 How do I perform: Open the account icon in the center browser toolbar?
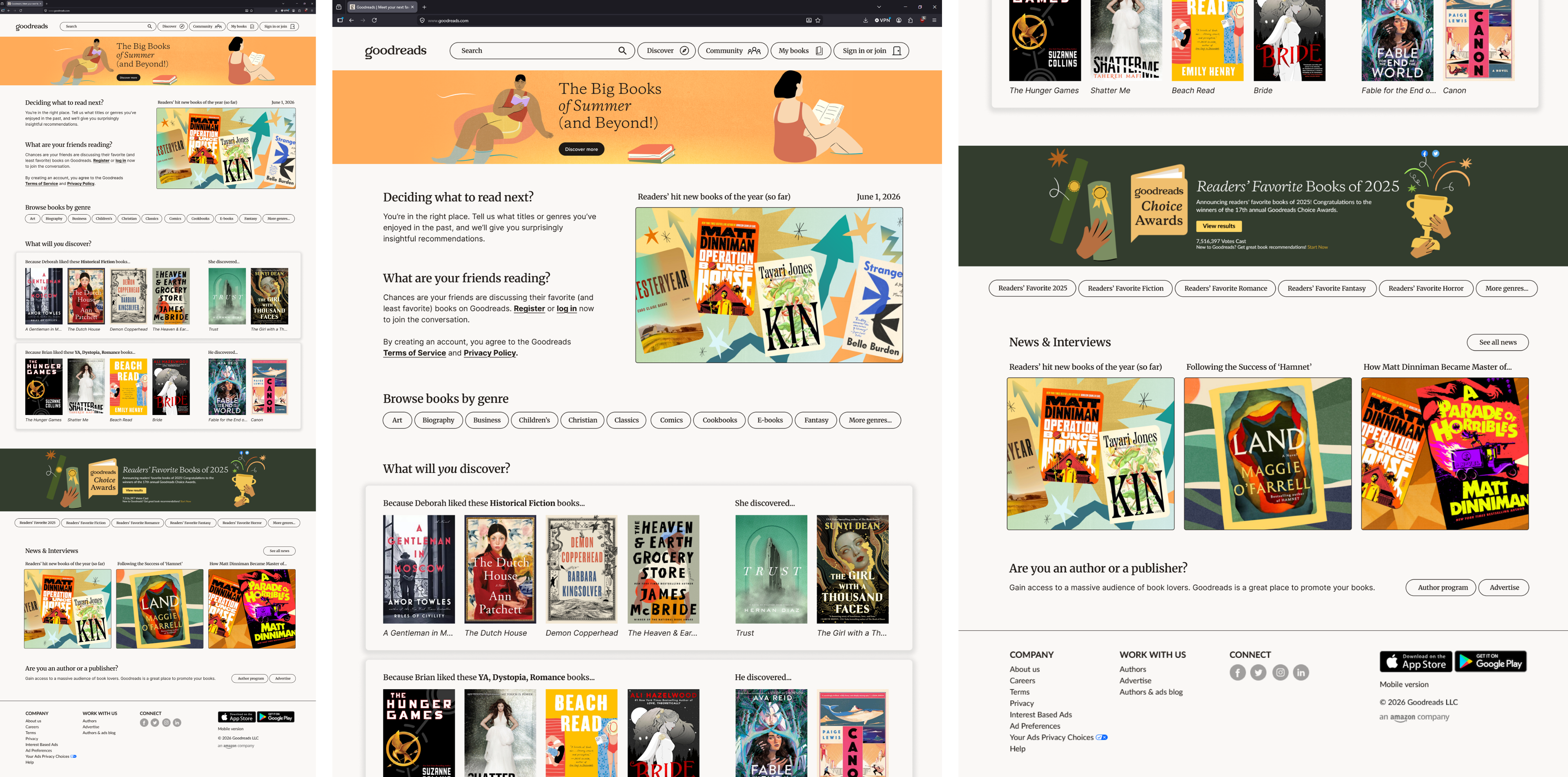[x=898, y=20]
